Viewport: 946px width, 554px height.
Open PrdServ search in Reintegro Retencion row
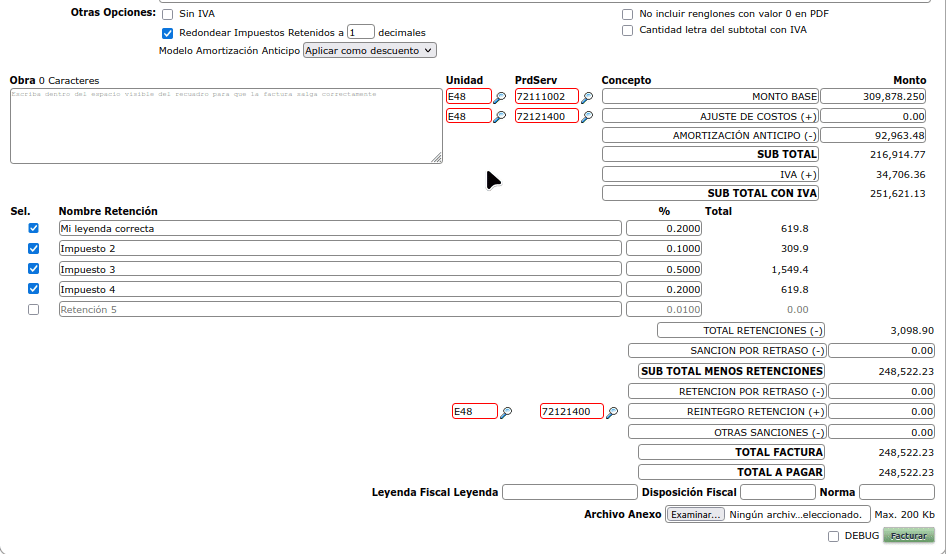coord(612,412)
